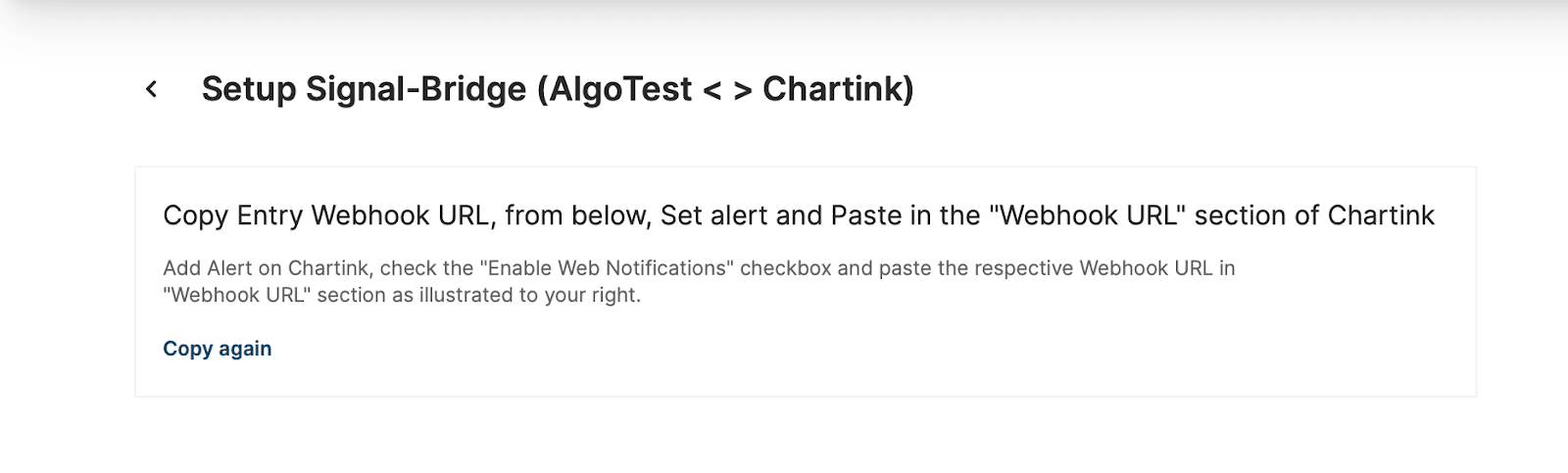Click the from below phrase in heading
Viewport: 1568px width, 473px height.
(x=577, y=215)
